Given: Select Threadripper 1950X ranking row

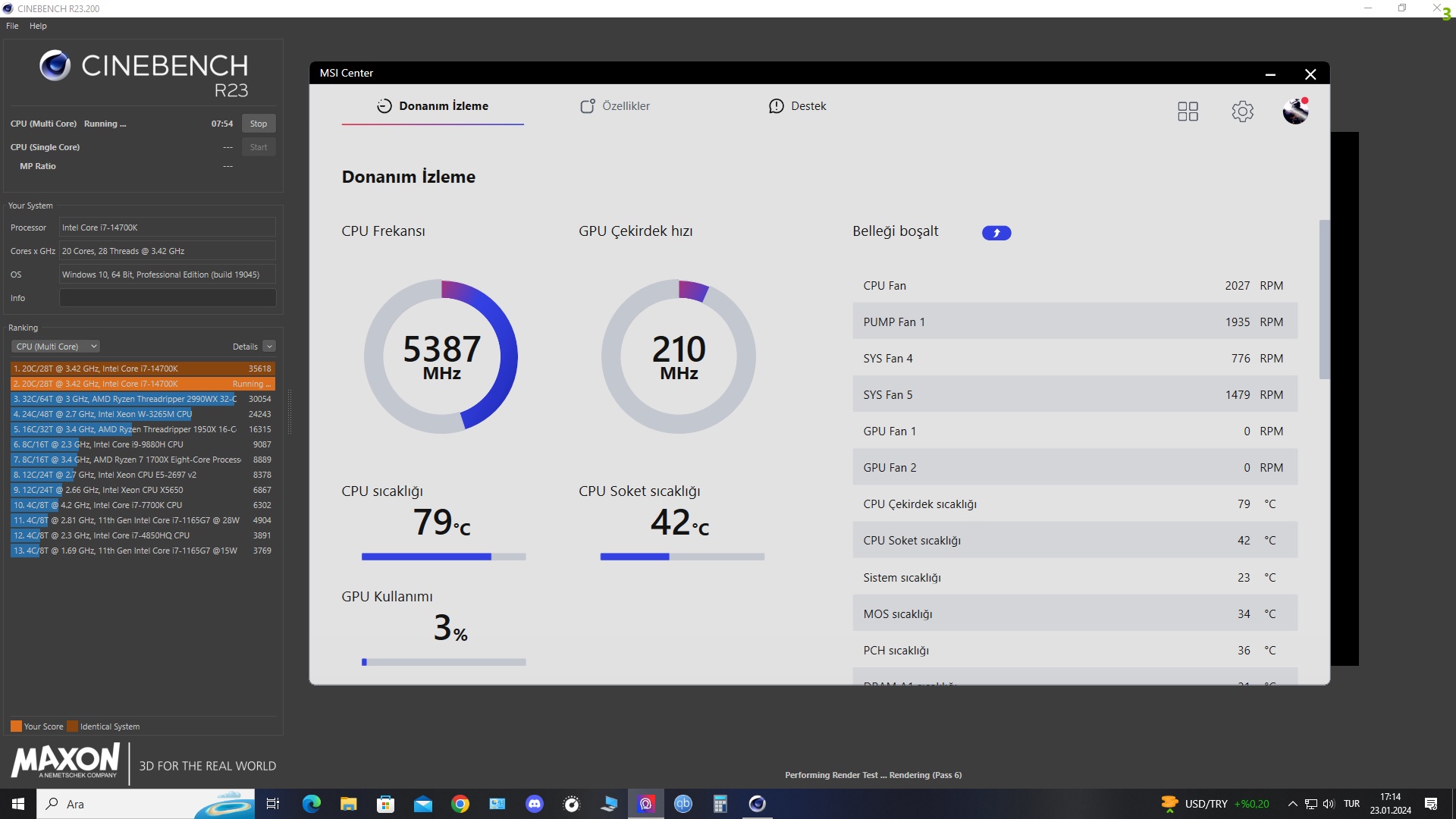Looking at the screenshot, I should pos(143,429).
